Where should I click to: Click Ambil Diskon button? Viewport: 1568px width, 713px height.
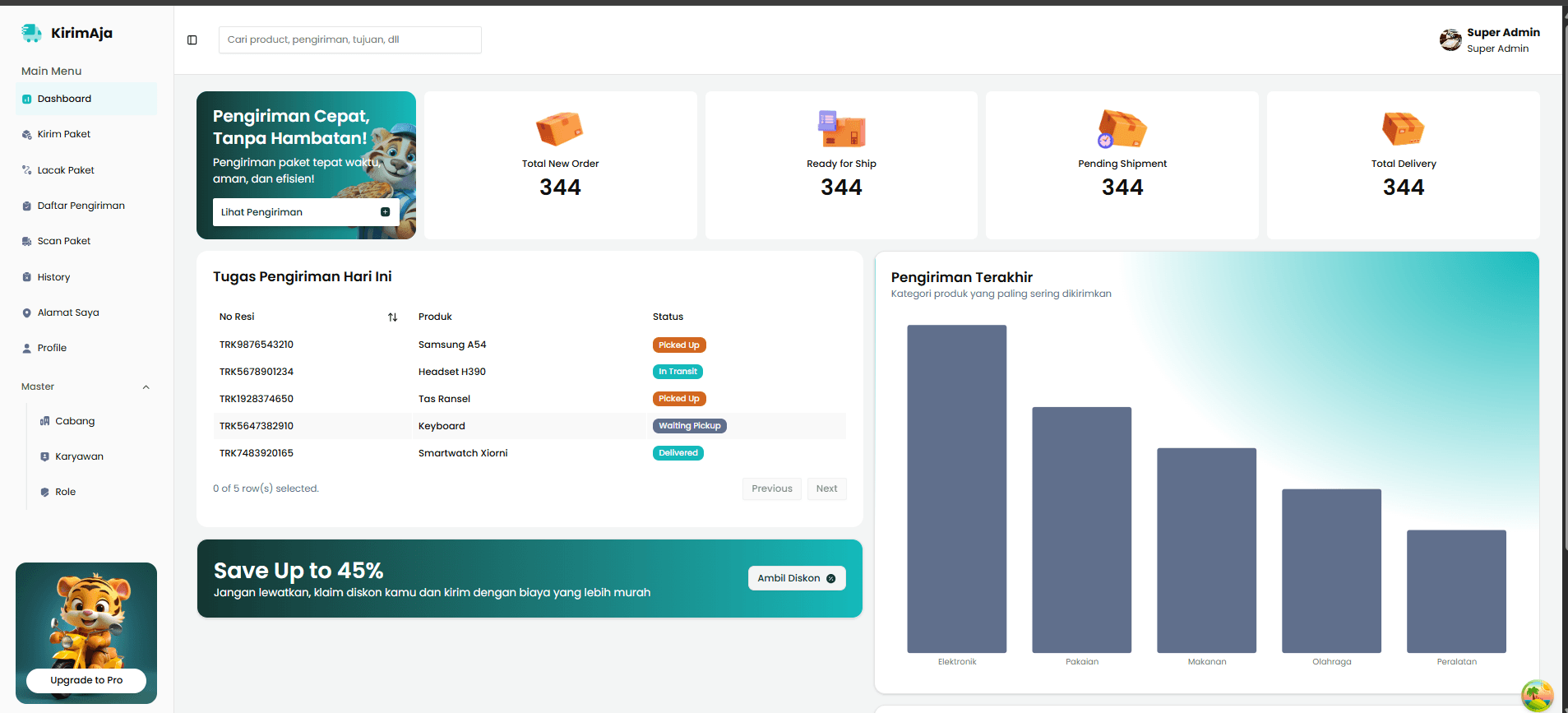pos(797,578)
